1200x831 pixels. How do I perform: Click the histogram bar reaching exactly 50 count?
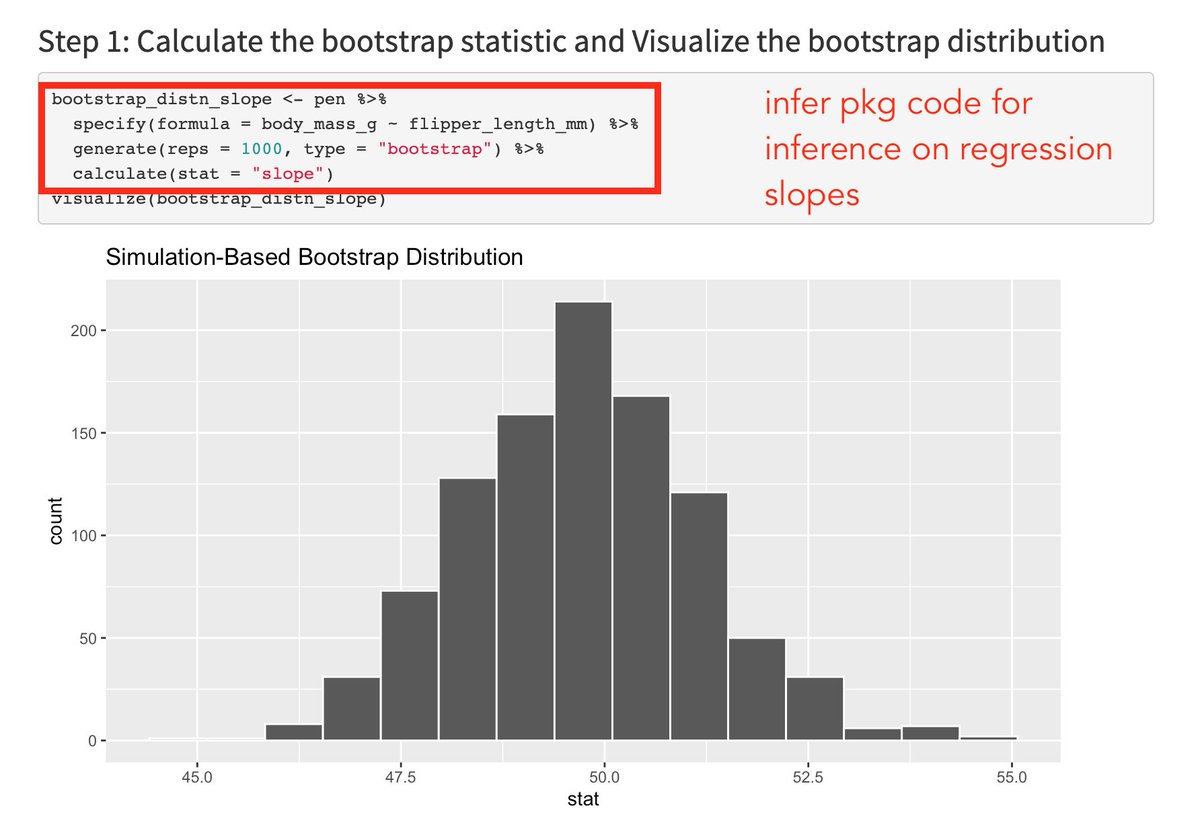(x=758, y=689)
